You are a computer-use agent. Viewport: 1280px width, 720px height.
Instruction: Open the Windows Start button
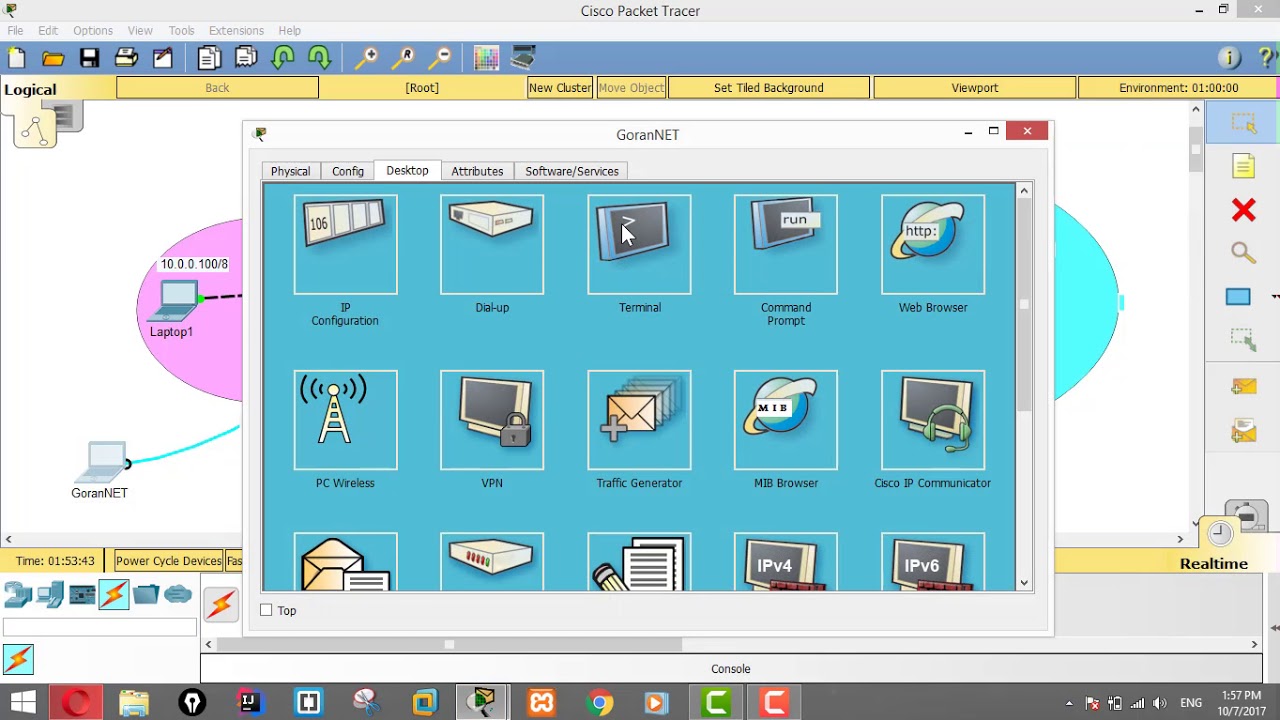[22, 703]
